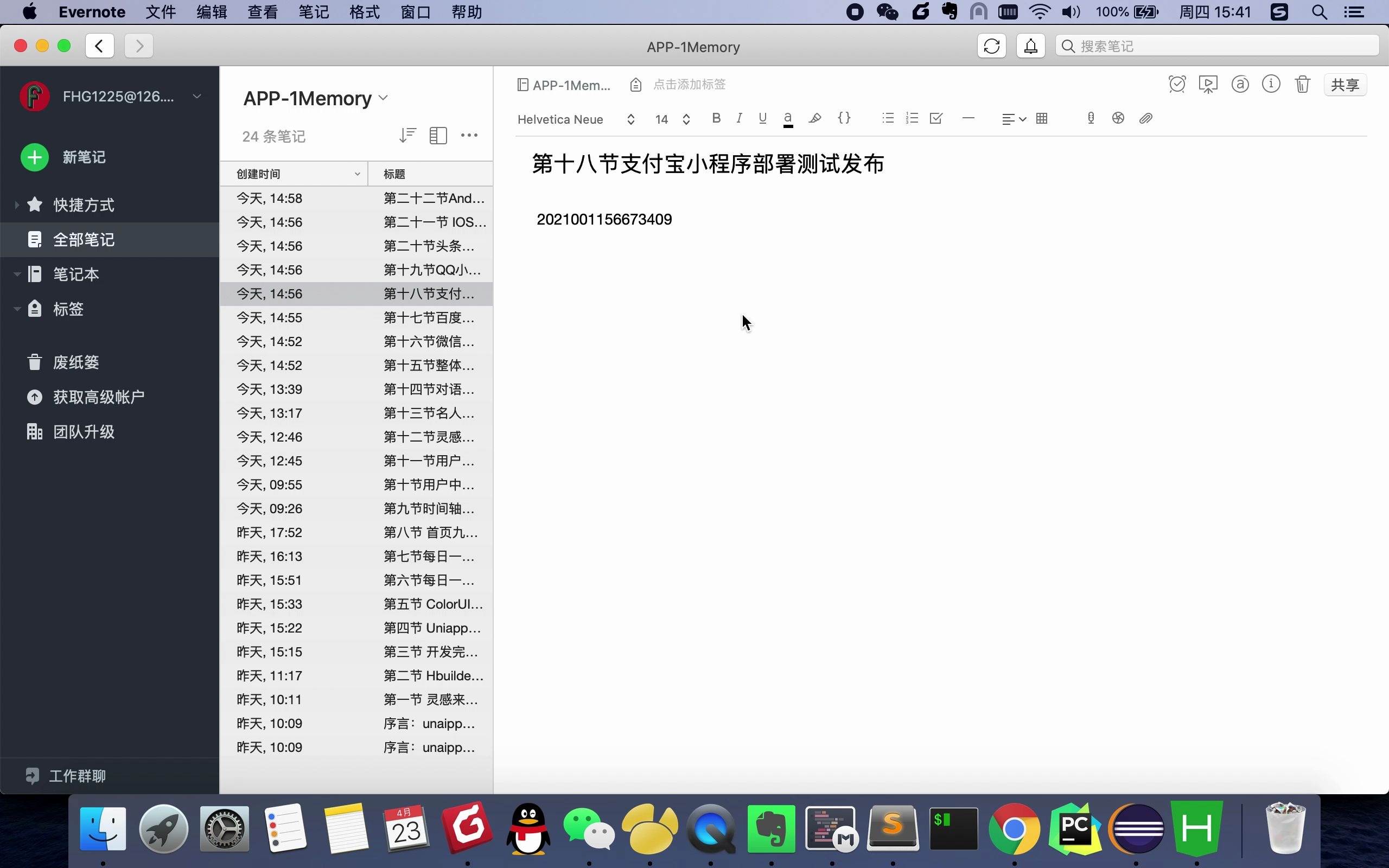The height and width of the screenshot is (868, 1389).
Task: Open Chrome from the Dock
Action: tap(1014, 829)
